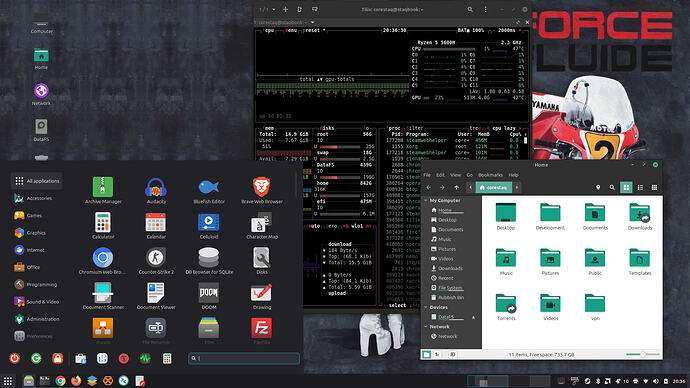Open the vpn folder
This screenshot has width=690, height=388.
pyautogui.click(x=595, y=307)
